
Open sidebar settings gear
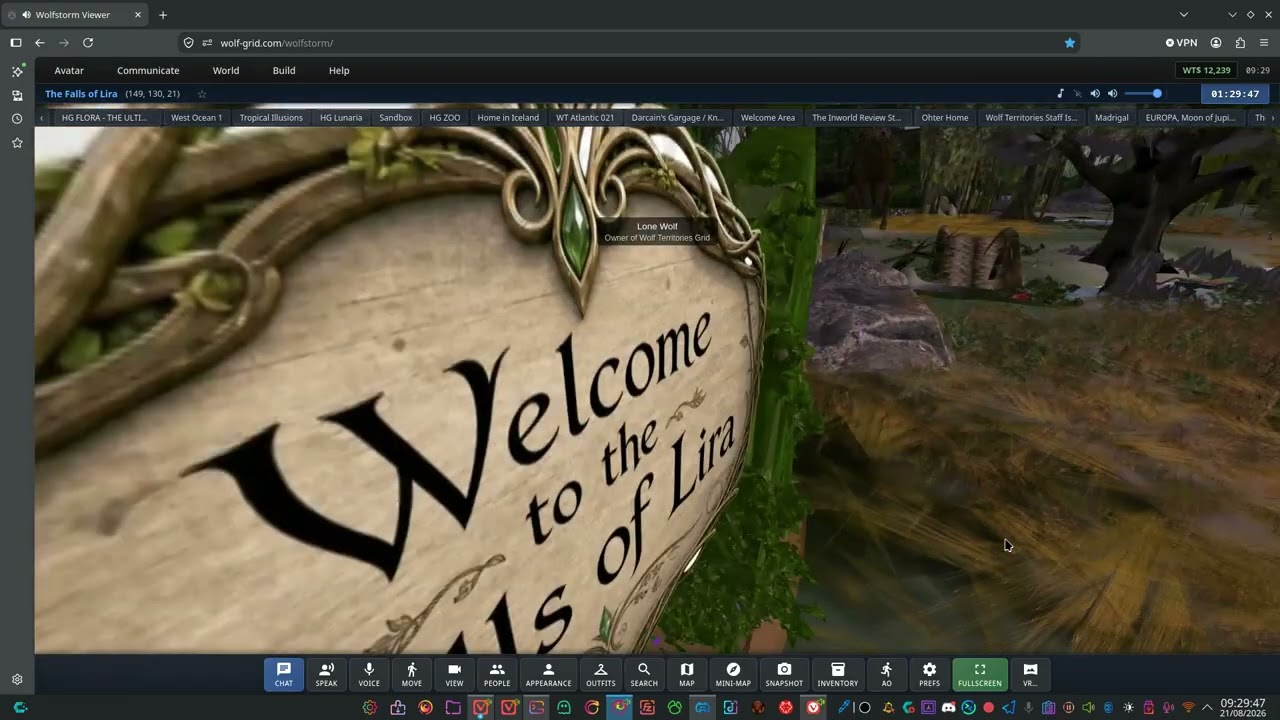tap(17, 679)
